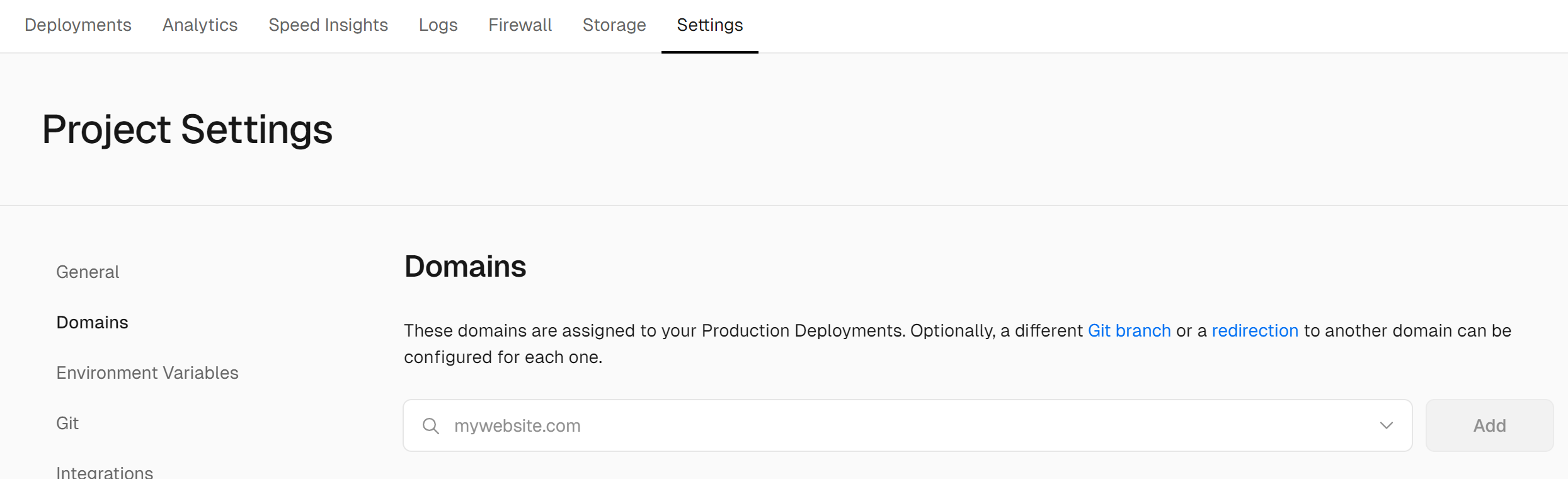Go to the Analytics tab
This screenshot has width=1568, height=479.
pyautogui.click(x=200, y=25)
